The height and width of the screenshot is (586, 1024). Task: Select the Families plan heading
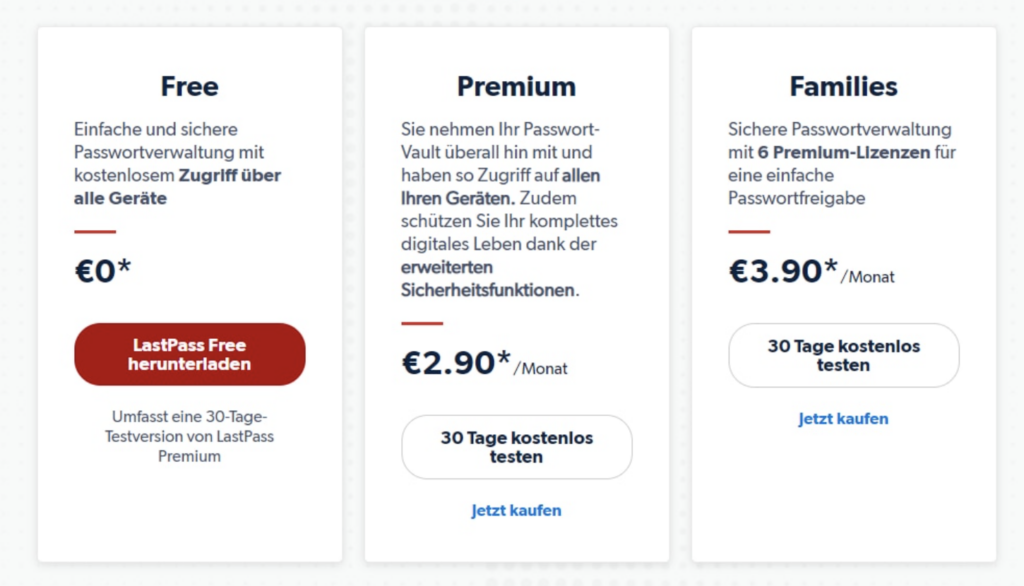[x=843, y=86]
